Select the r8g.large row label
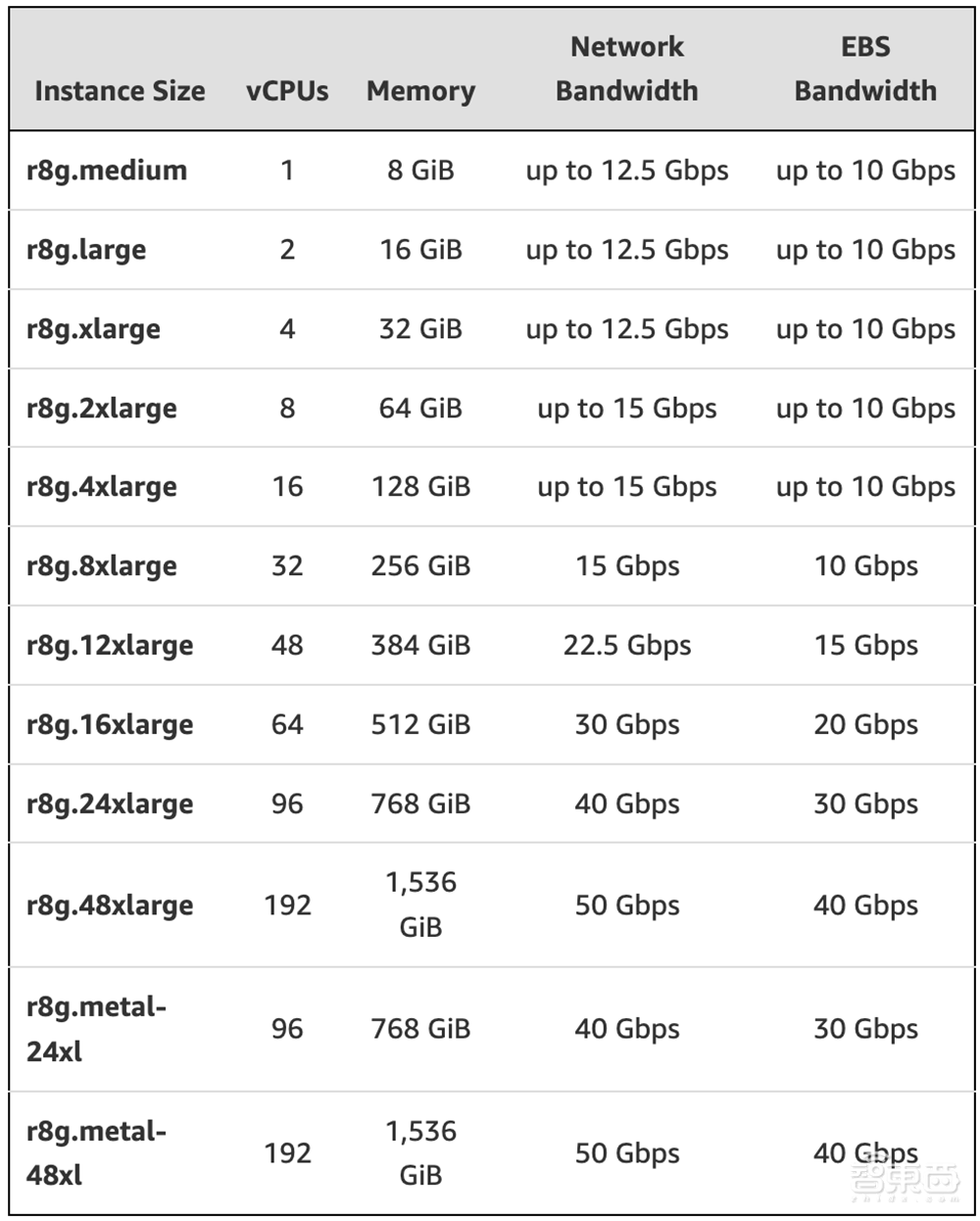This screenshot has width=980, height=1221. pyautogui.click(x=86, y=250)
